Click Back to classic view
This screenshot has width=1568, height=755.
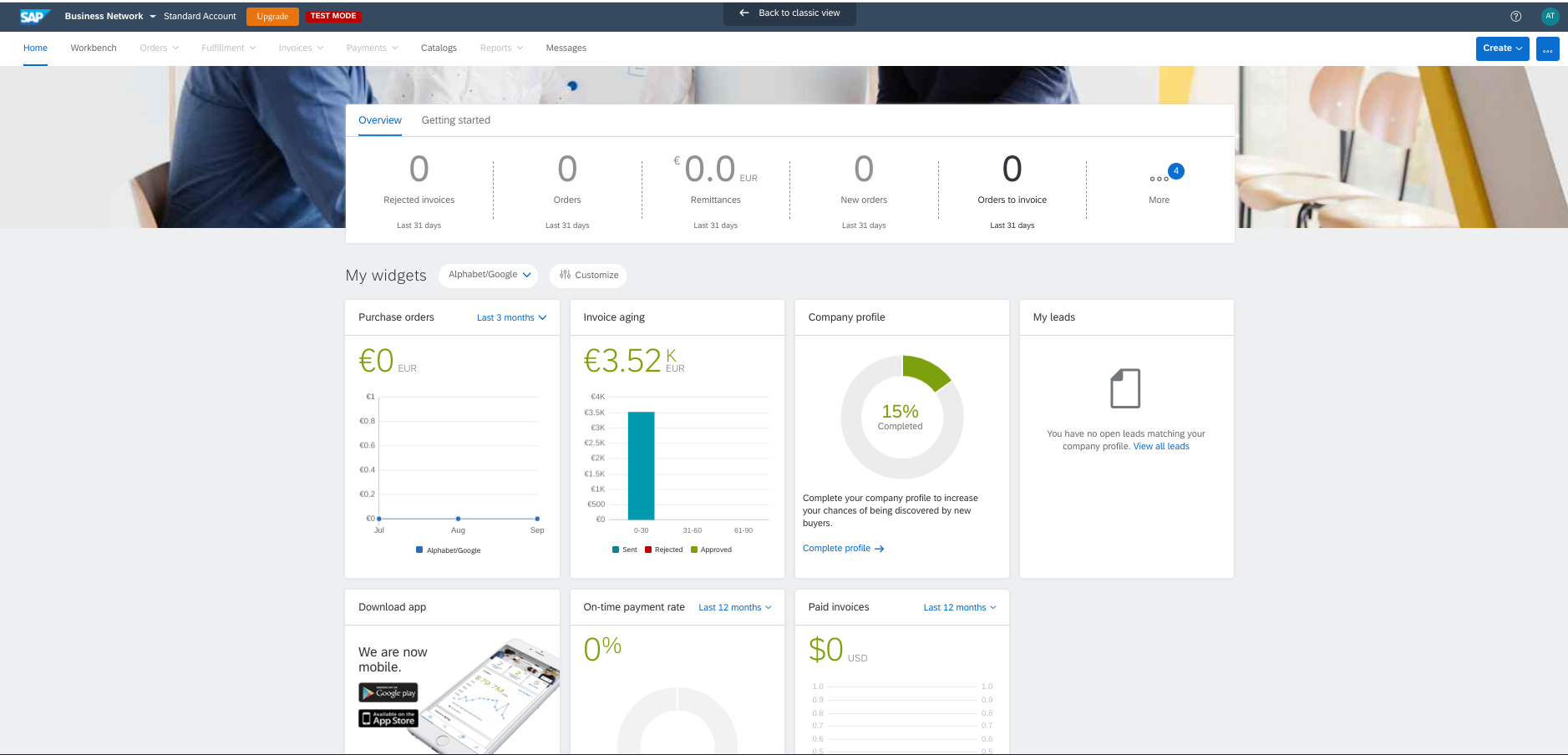click(x=789, y=13)
